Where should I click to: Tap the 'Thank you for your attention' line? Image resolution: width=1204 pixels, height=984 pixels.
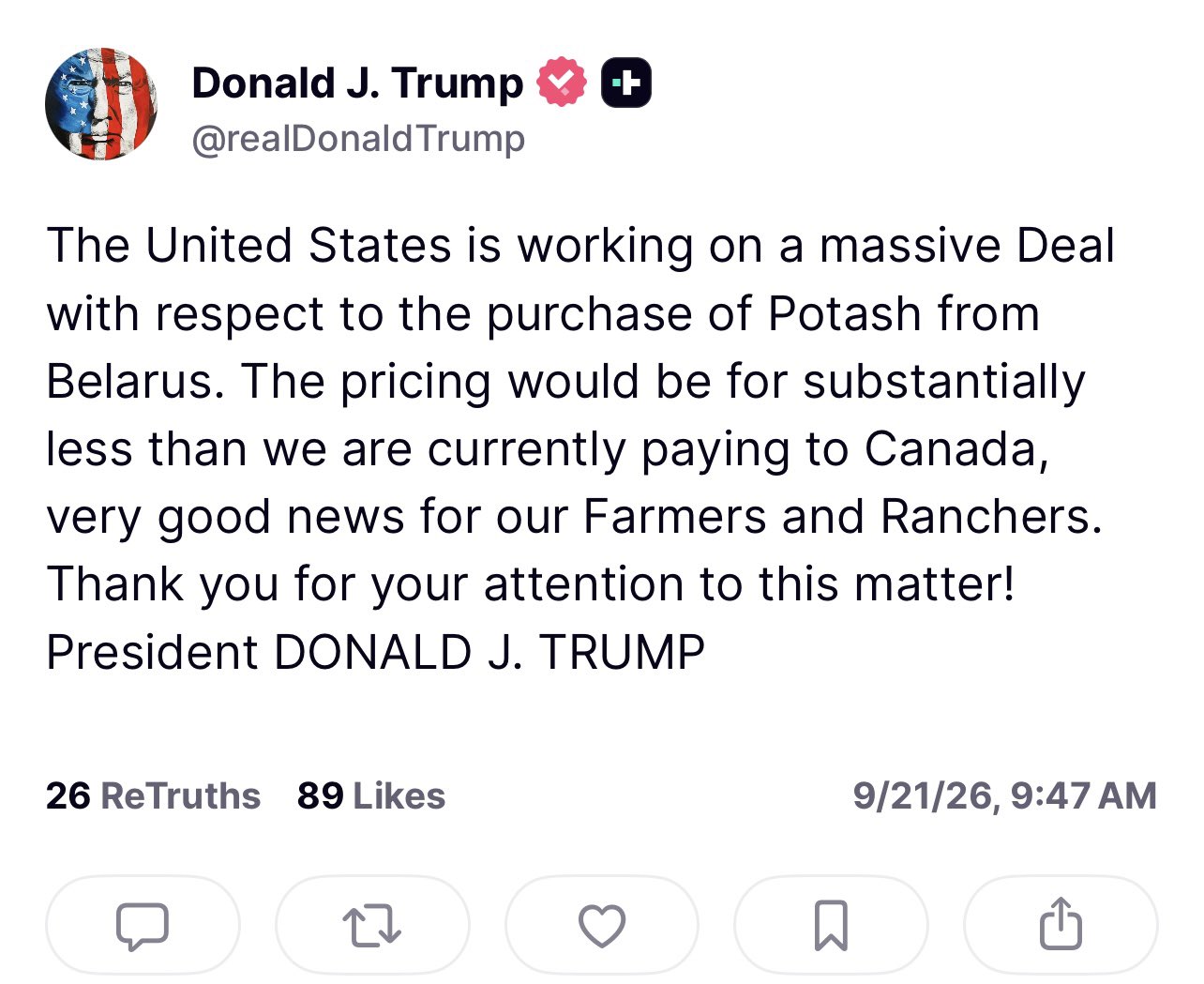pyautogui.click(x=531, y=584)
